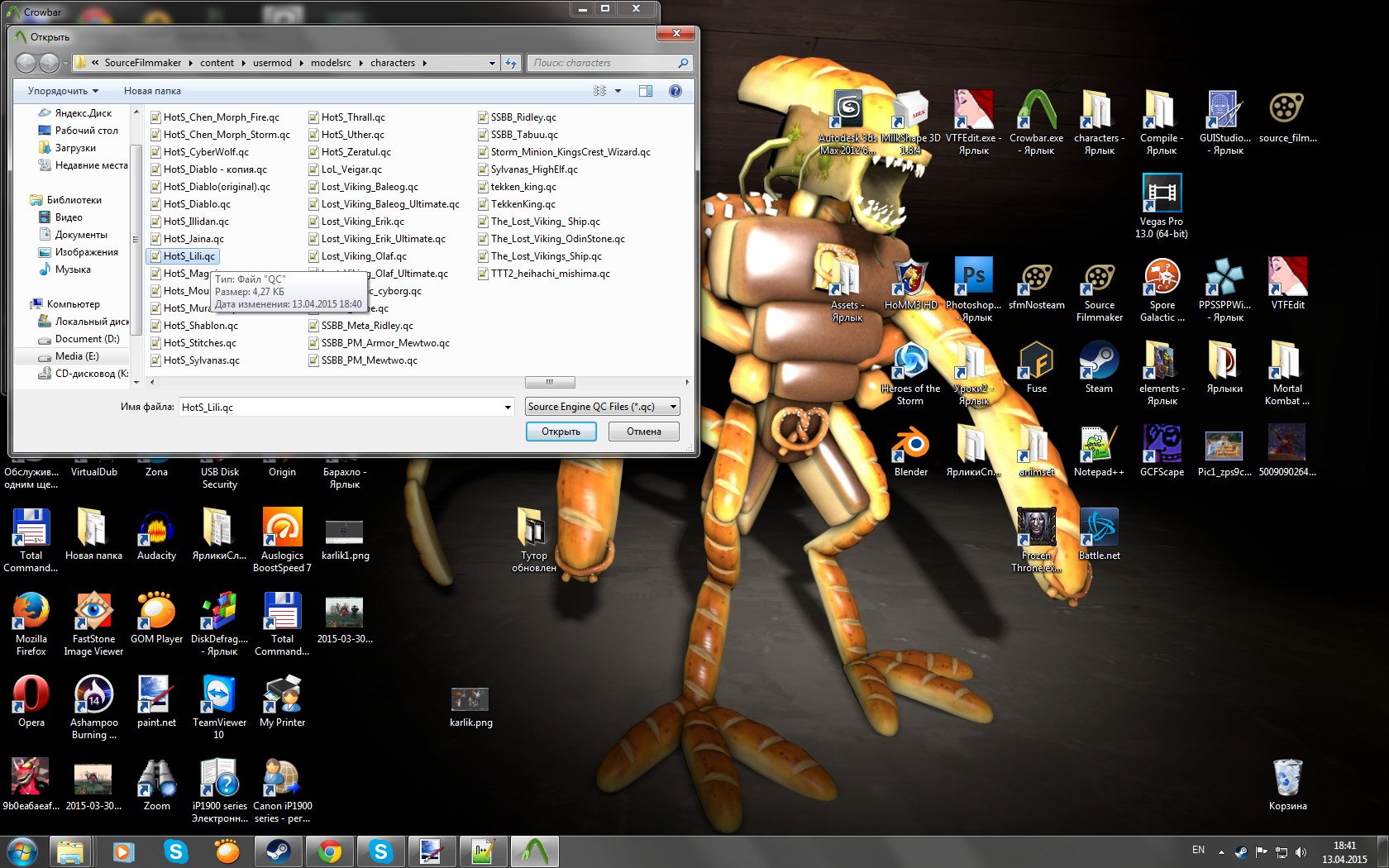Create a new folder with Новая папка
1389x868 pixels.
tap(152, 91)
